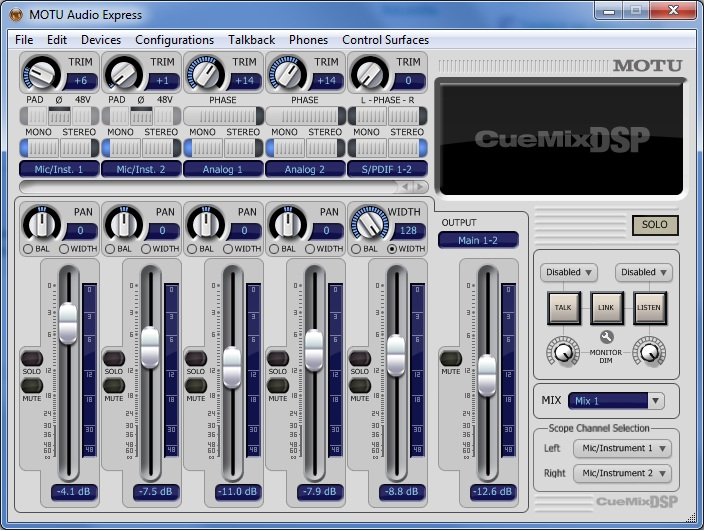Mute the S/PDIF 1-2 channel
This screenshot has width=706, height=531.
click(360, 386)
